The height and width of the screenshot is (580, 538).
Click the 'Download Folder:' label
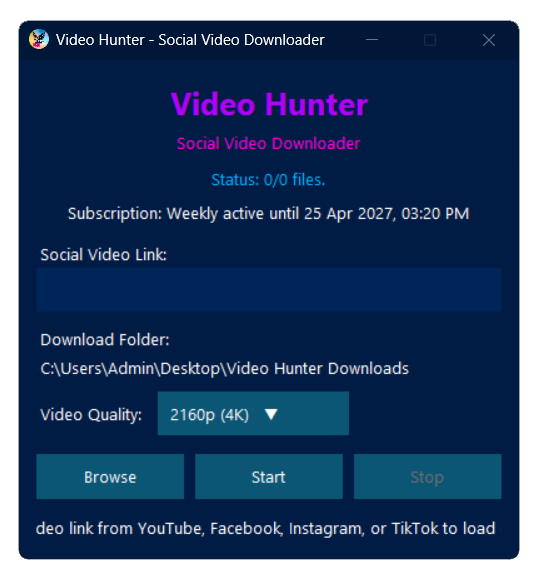pos(105,340)
